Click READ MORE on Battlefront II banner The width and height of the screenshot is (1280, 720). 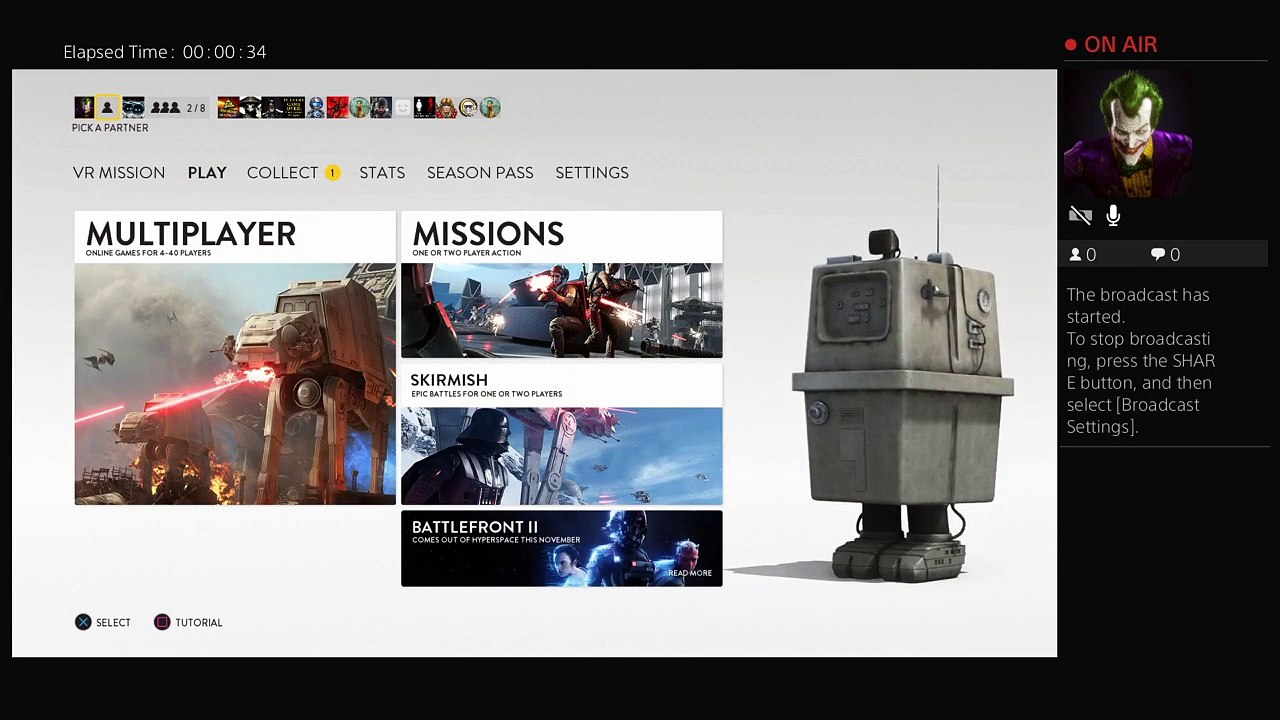(690, 573)
